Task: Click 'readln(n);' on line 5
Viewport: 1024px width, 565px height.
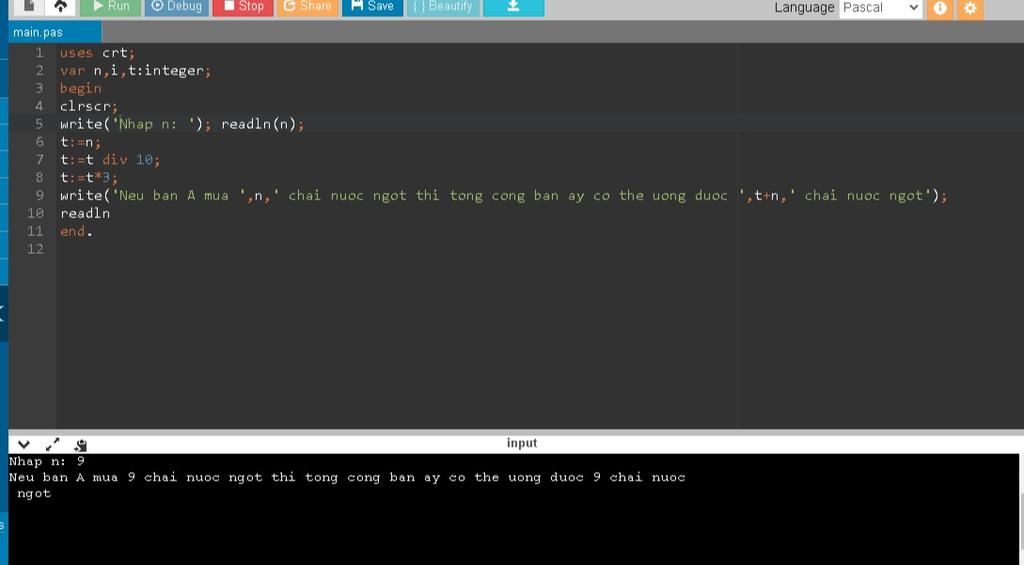Action: [263, 124]
